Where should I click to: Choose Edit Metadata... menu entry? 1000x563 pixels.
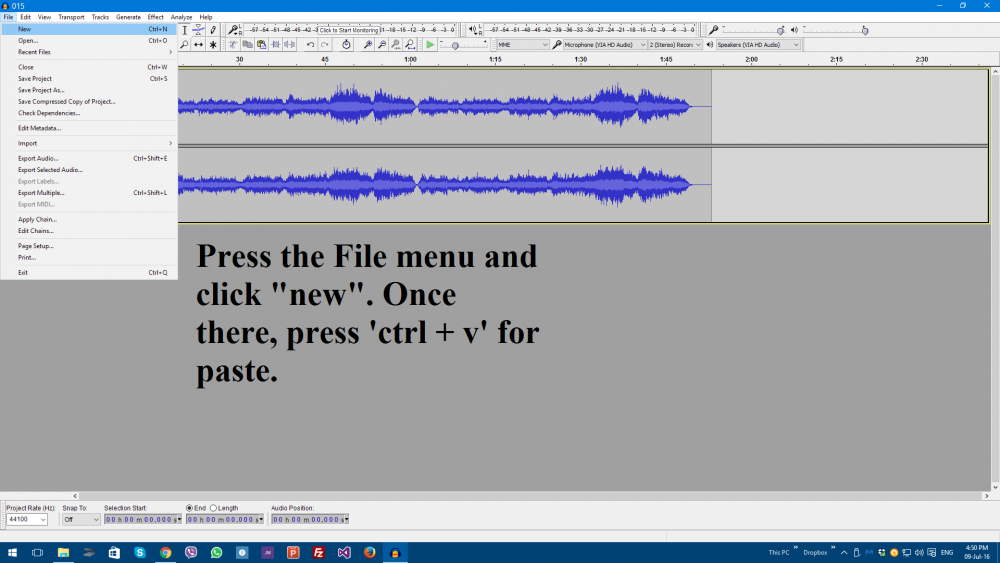(89, 128)
